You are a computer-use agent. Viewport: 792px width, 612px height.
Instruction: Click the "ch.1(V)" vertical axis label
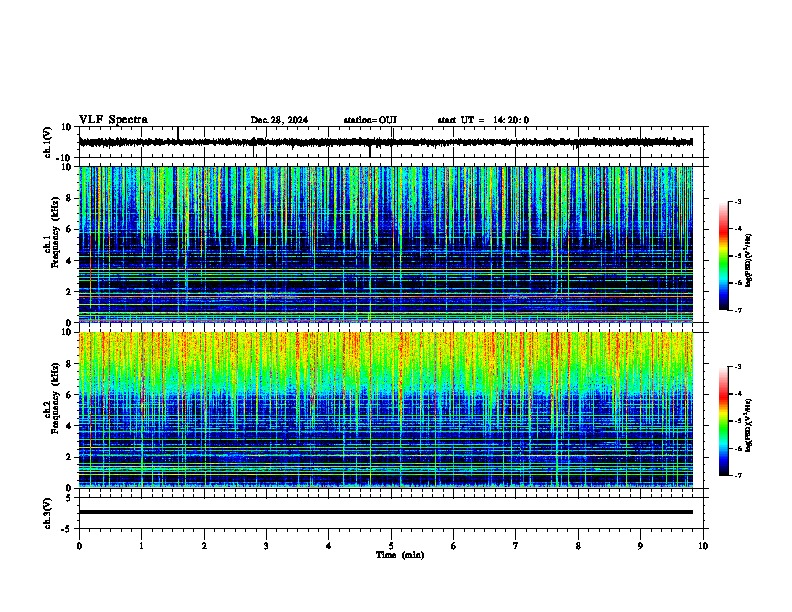coord(48,142)
